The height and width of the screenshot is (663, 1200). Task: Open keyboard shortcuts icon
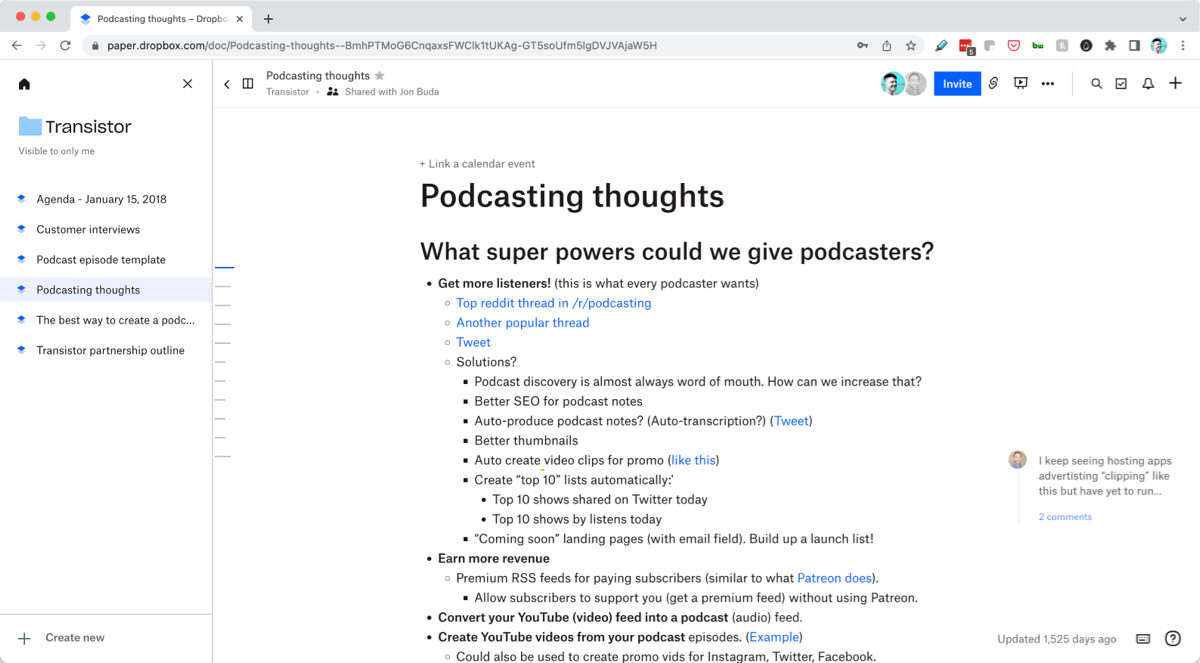[x=1143, y=639]
